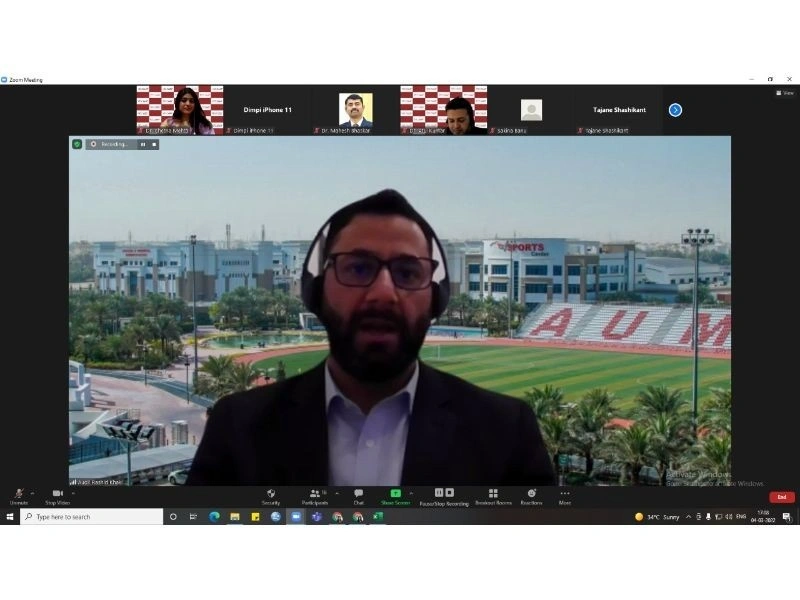Stop the recording in the recording indicator
Screen dimensions: 800x600
coord(154,144)
